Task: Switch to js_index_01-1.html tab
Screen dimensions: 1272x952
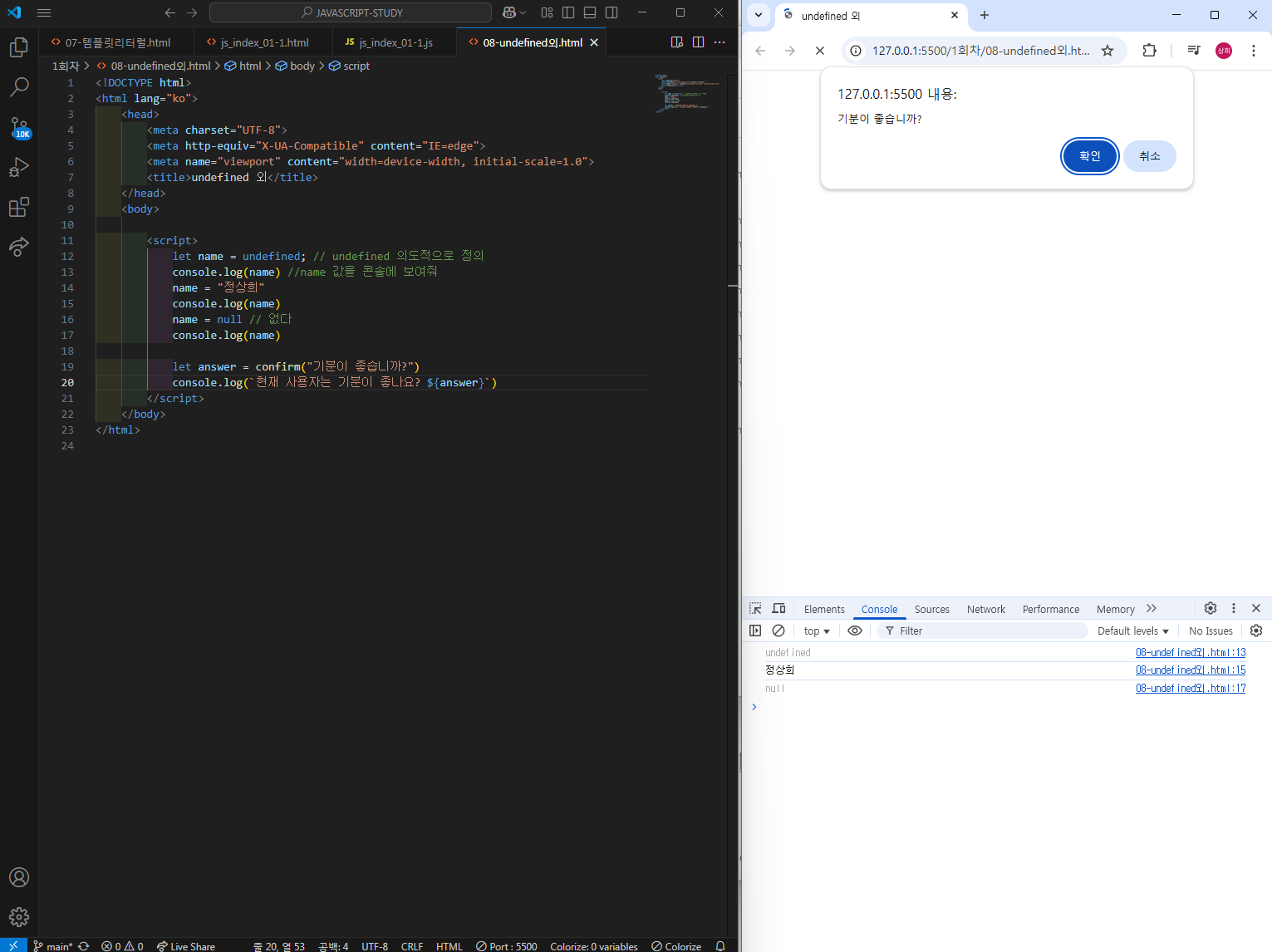Action: coord(263,42)
